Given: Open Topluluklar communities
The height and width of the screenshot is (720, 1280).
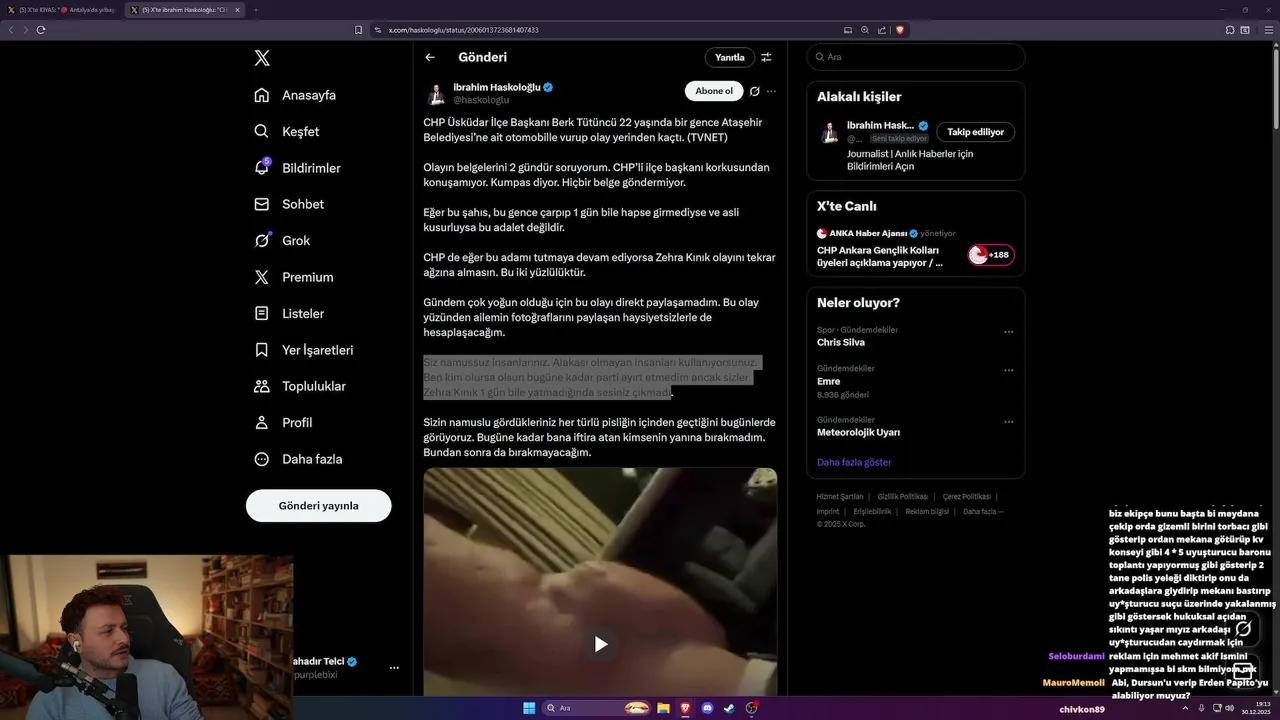Looking at the screenshot, I should click(x=300, y=386).
